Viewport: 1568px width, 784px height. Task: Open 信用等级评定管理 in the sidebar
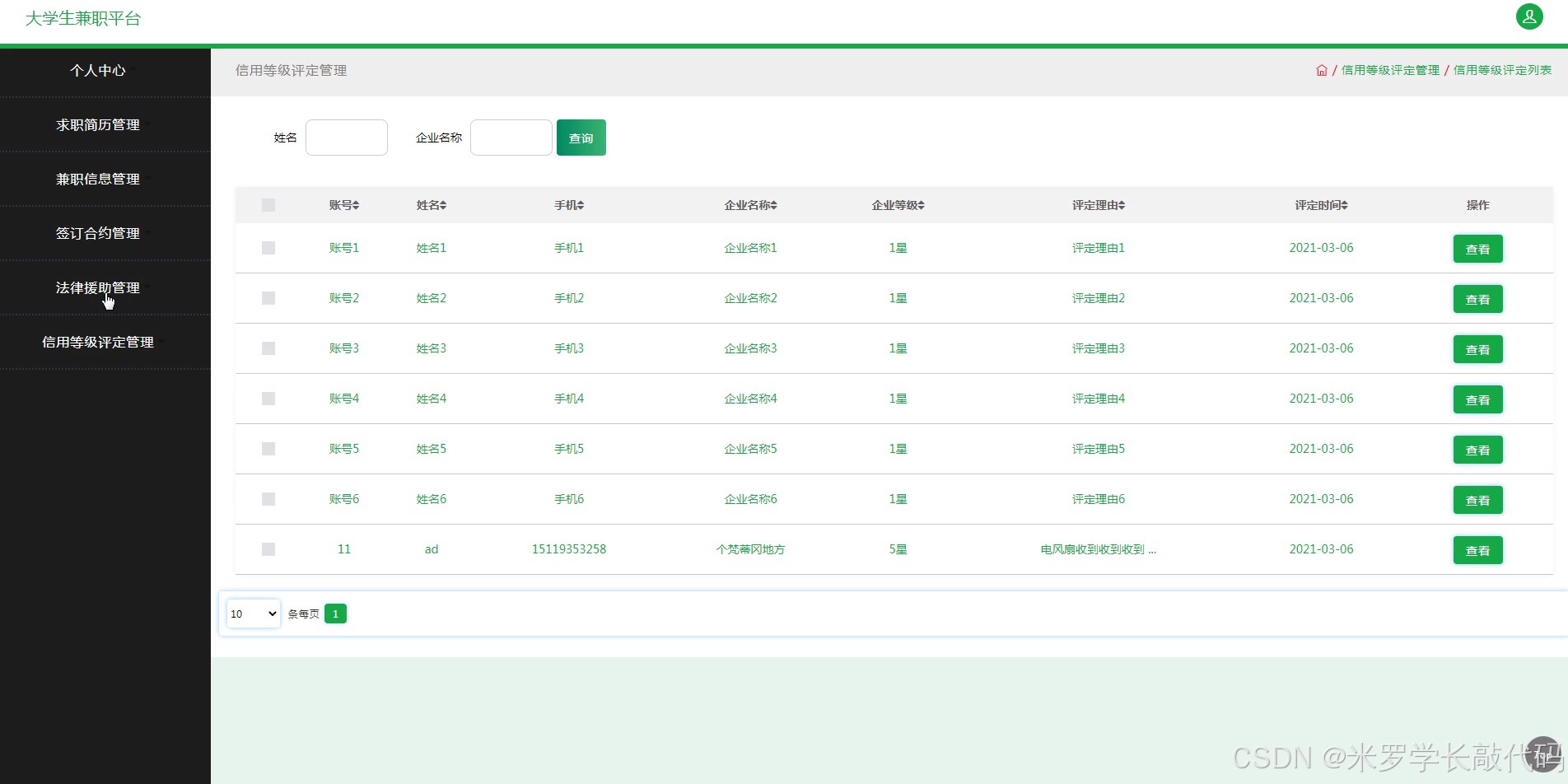coord(98,343)
